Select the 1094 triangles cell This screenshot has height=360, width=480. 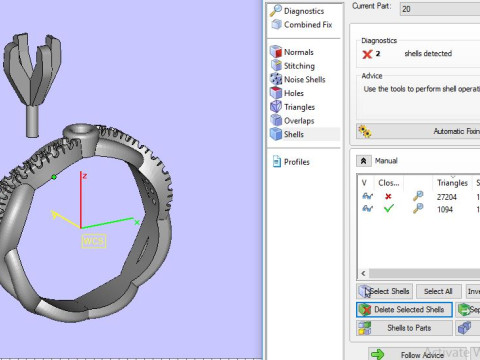(445, 209)
